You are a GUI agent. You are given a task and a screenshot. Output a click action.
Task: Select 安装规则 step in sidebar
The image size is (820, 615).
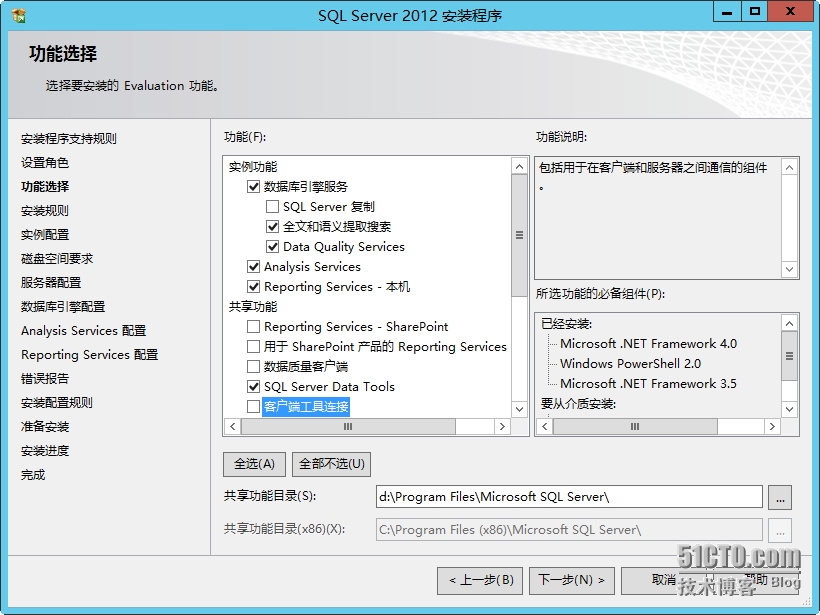pyautogui.click(x=44, y=211)
